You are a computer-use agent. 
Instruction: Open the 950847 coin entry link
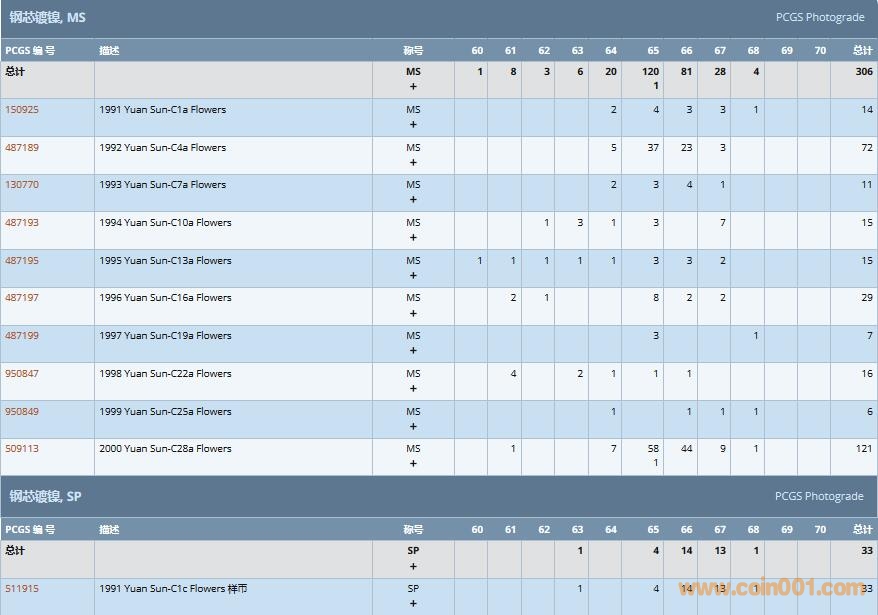22,374
